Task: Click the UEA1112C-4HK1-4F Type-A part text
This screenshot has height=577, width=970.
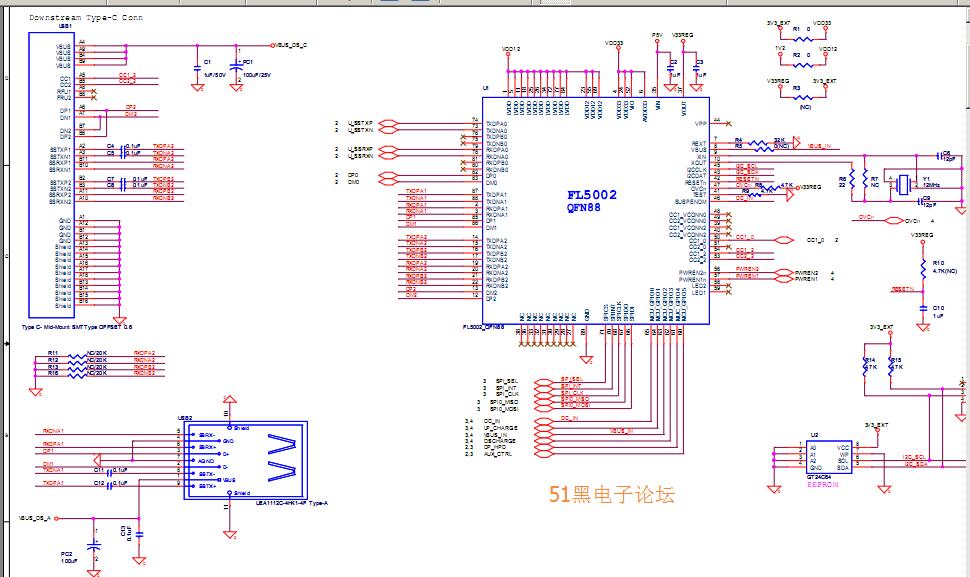Action: 291,503
